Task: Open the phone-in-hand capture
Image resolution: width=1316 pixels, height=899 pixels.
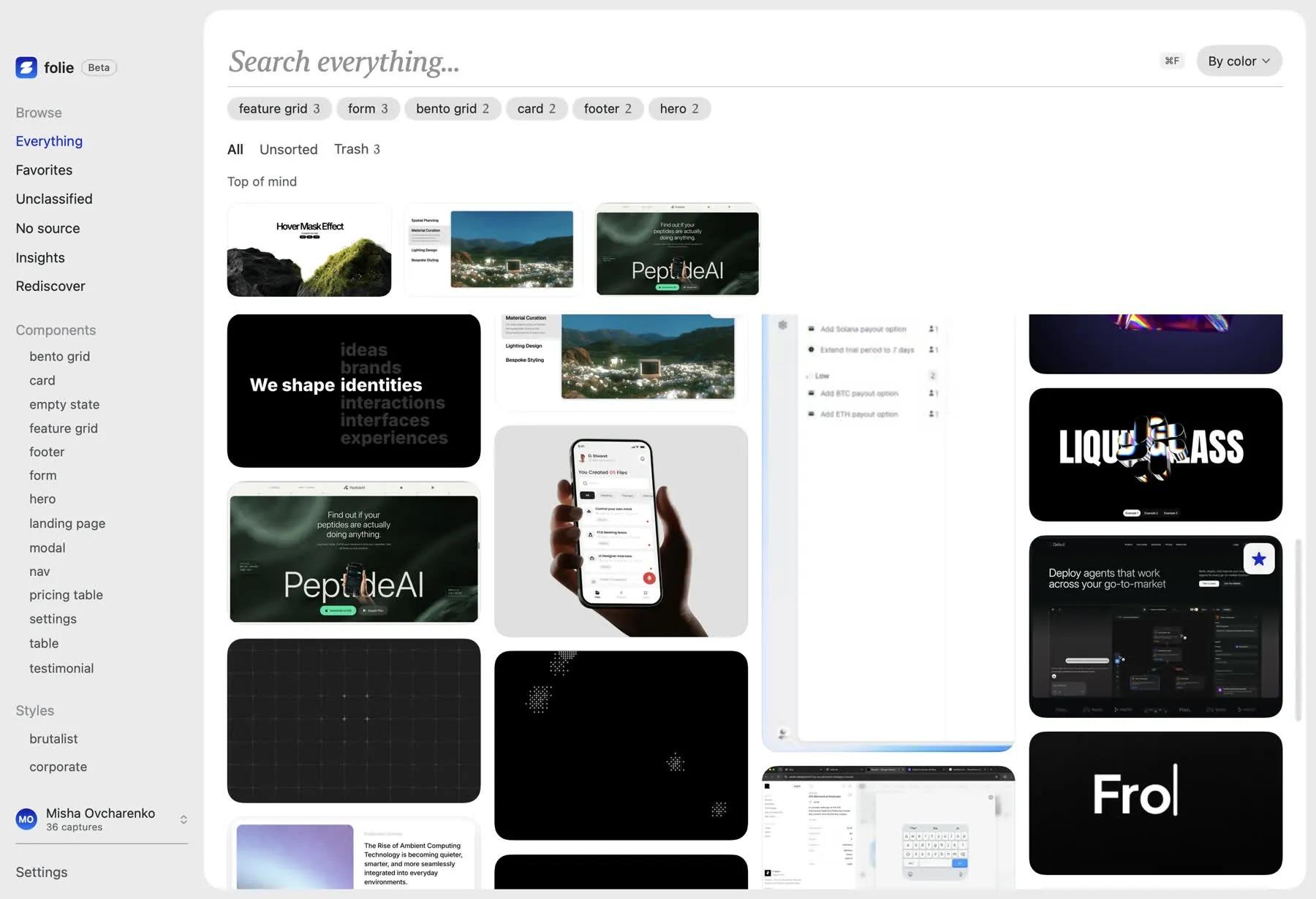Action: pyautogui.click(x=621, y=531)
